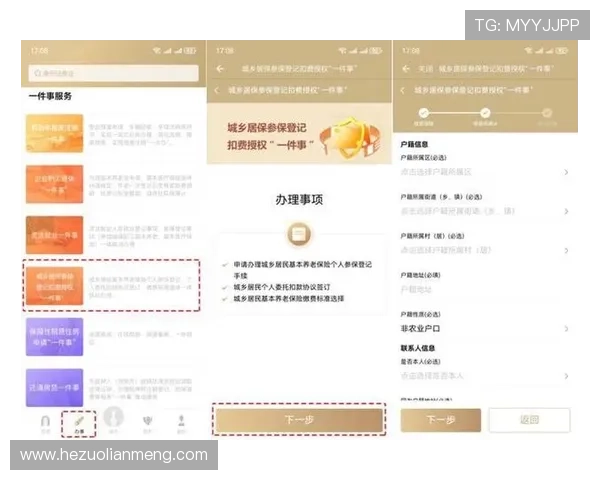Open the shield icon tab in bottom navigation
Image resolution: width=600 pixels, height=480 pixels.
tap(147, 424)
